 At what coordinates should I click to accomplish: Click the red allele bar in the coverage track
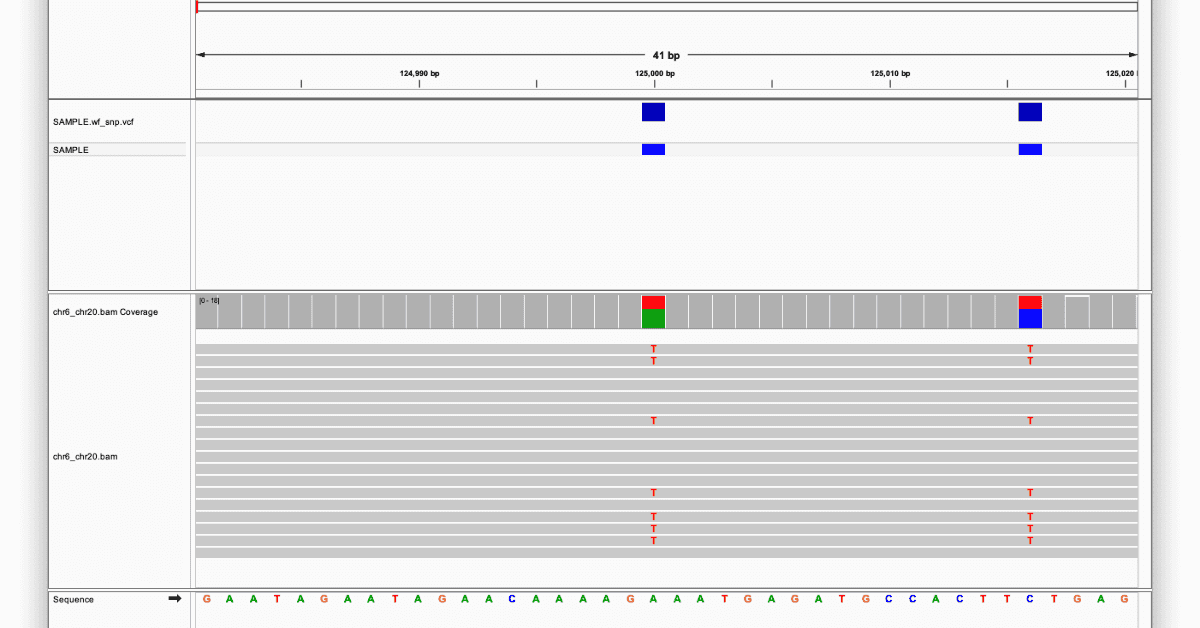(653, 301)
